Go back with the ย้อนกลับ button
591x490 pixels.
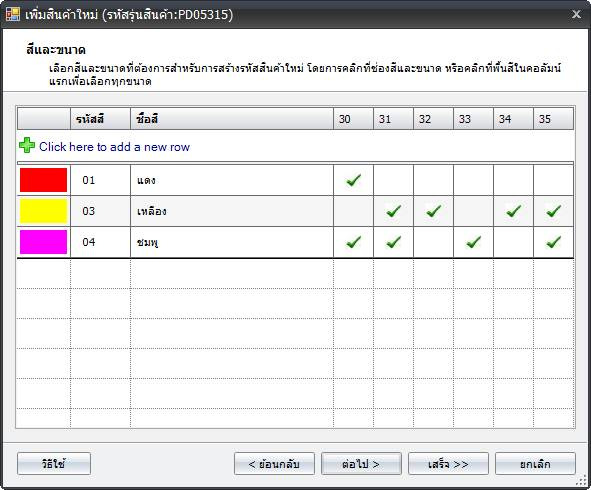coord(274,464)
